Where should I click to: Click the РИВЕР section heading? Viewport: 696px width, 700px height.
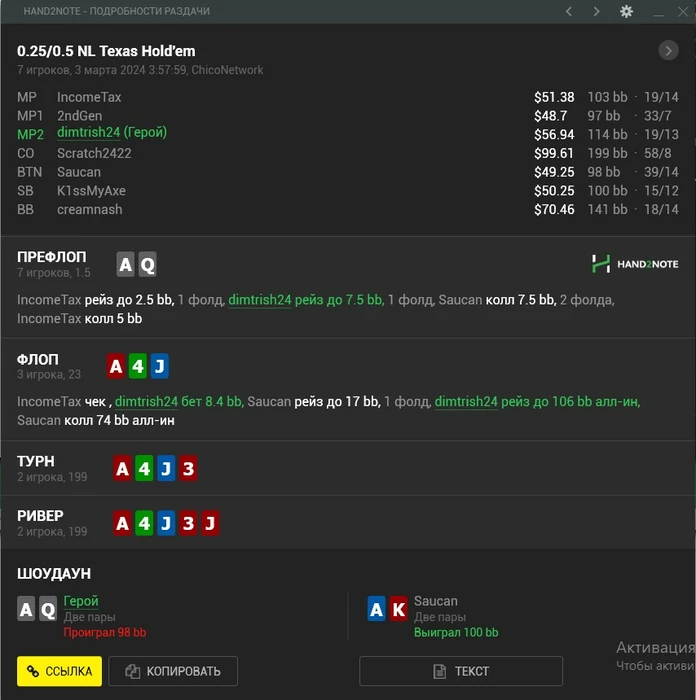point(40,516)
